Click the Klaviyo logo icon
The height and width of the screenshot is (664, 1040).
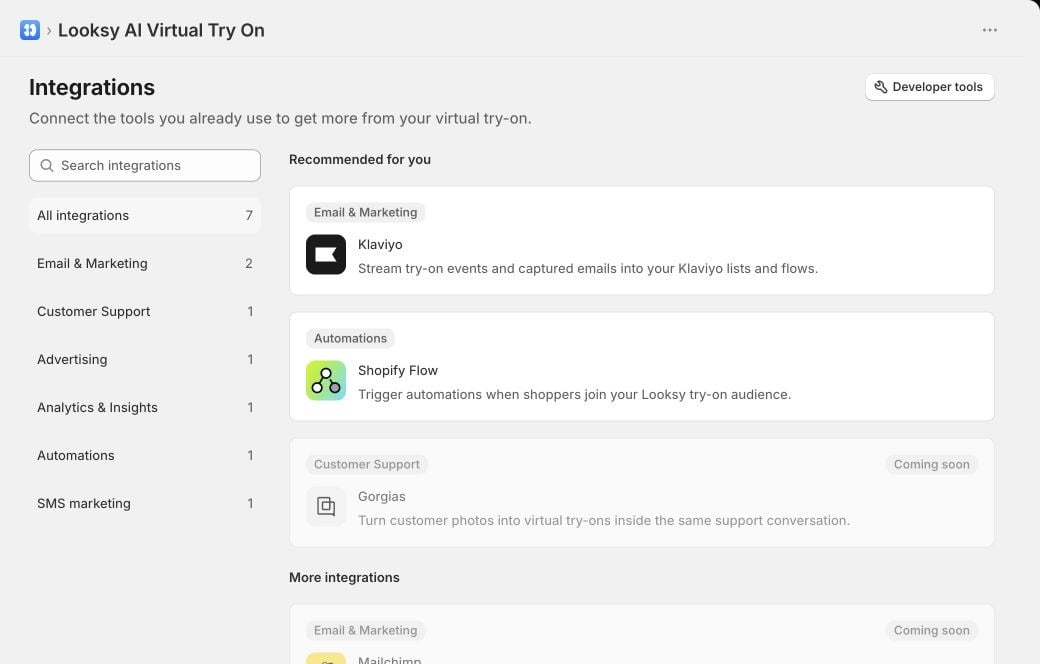pos(326,254)
